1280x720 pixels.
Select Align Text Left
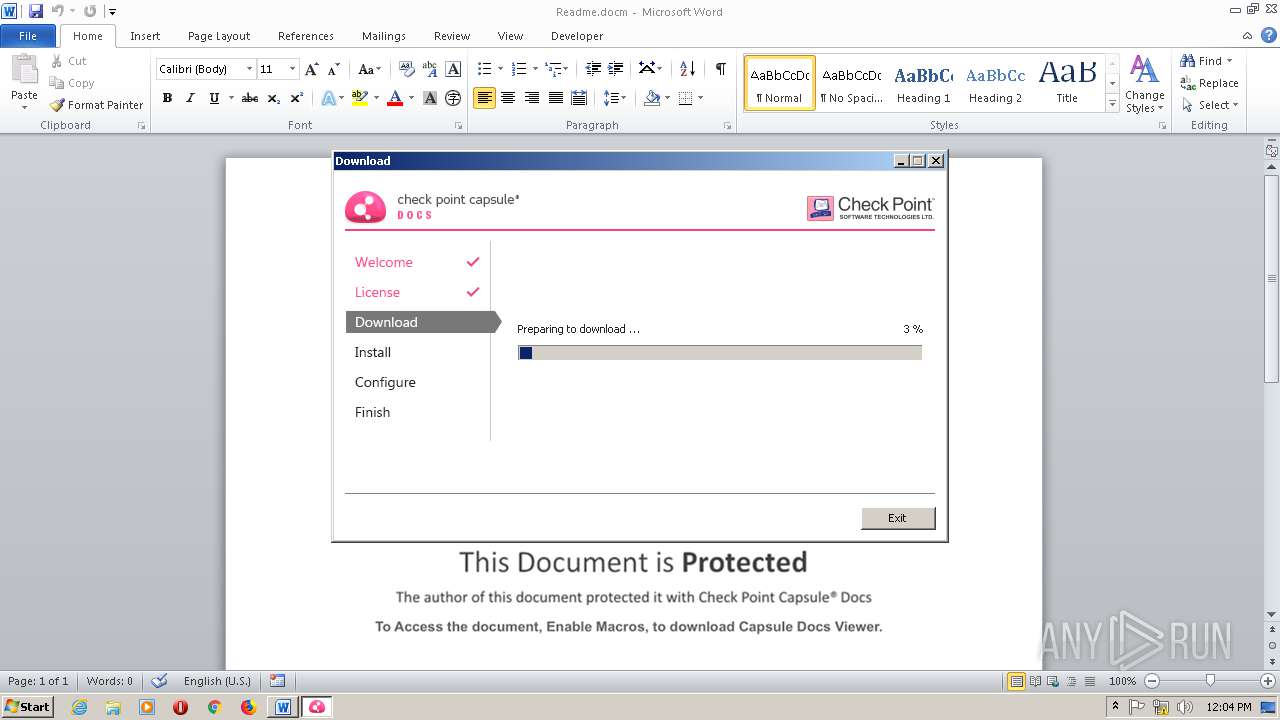(x=484, y=98)
